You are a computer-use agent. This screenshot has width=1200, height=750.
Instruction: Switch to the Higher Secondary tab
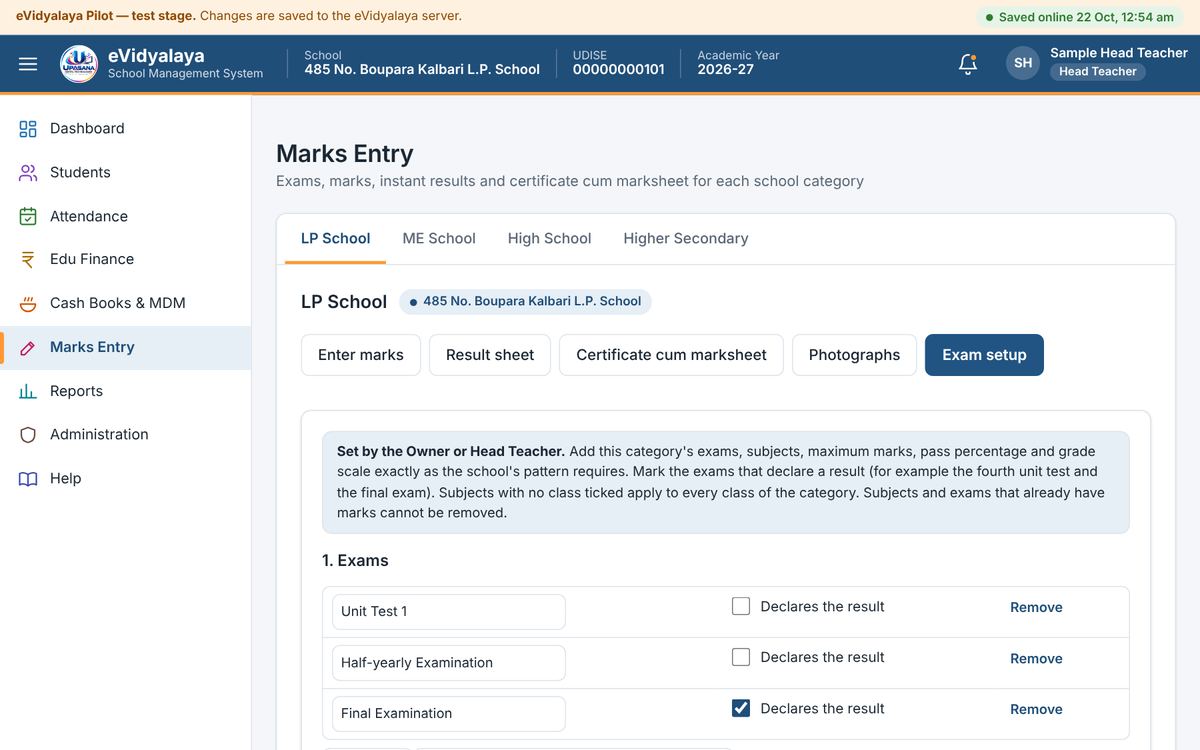point(686,239)
